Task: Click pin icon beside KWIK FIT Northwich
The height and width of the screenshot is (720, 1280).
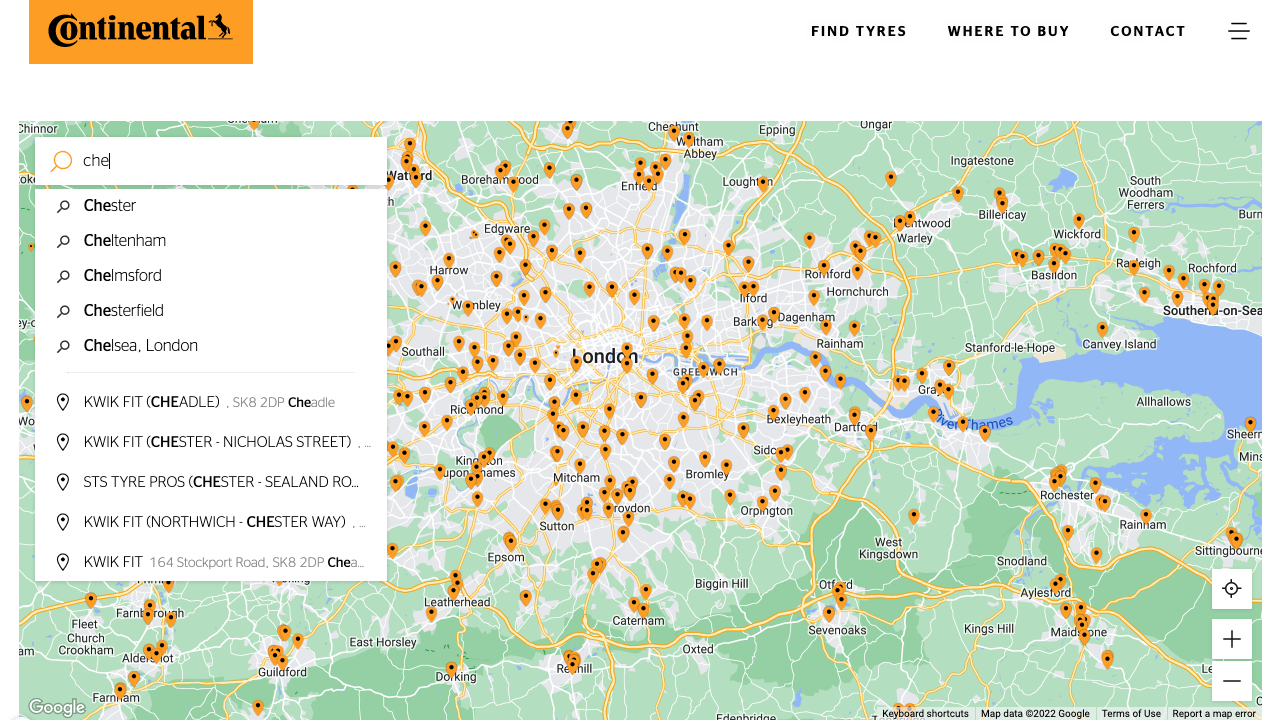Action: coord(63,522)
